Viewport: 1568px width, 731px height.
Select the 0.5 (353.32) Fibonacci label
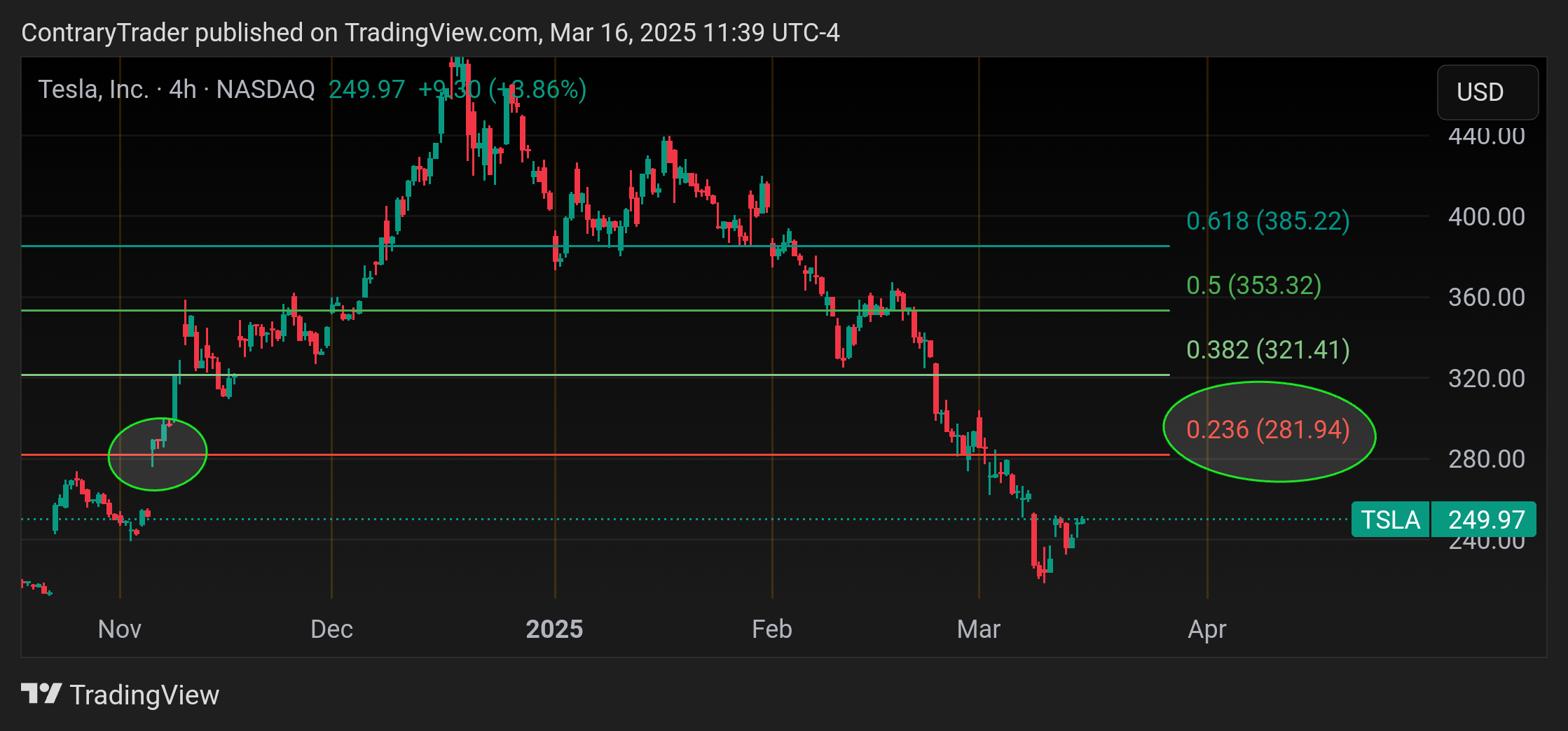click(1253, 286)
